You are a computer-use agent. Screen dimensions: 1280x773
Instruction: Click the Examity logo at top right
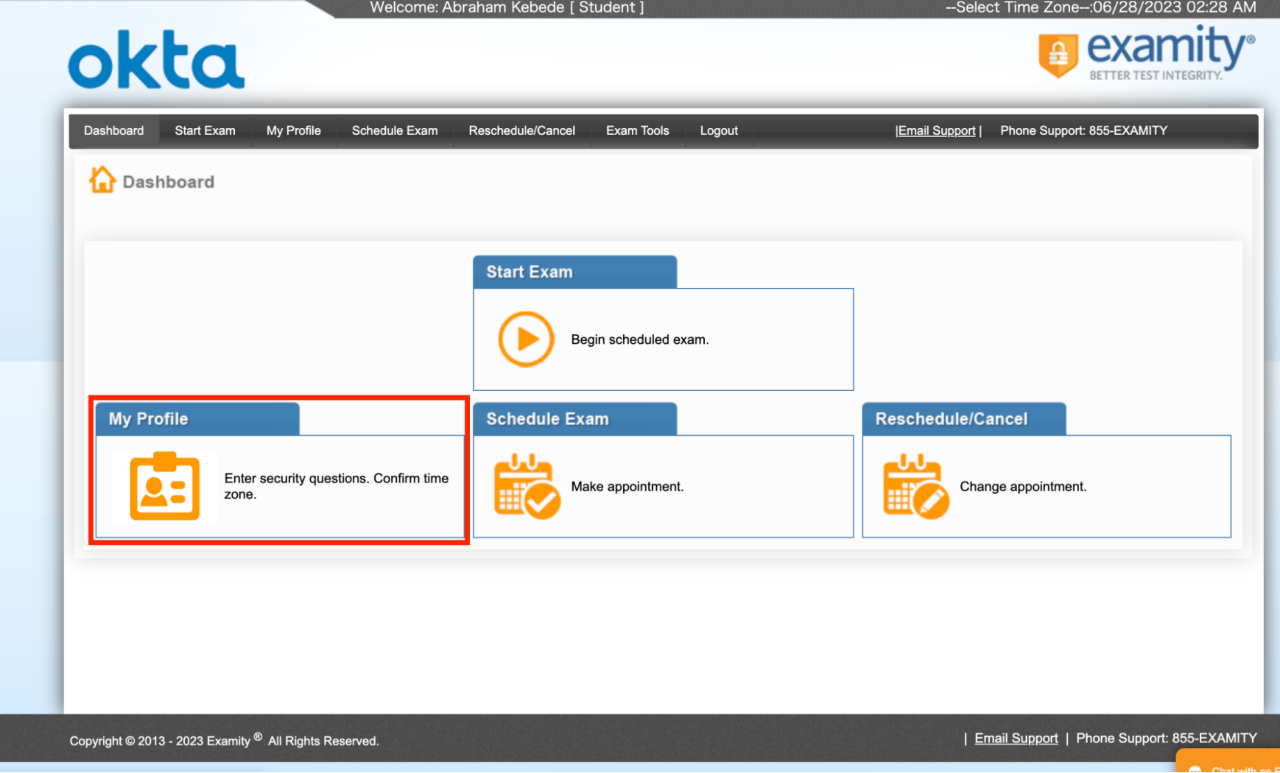click(x=1146, y=54)
